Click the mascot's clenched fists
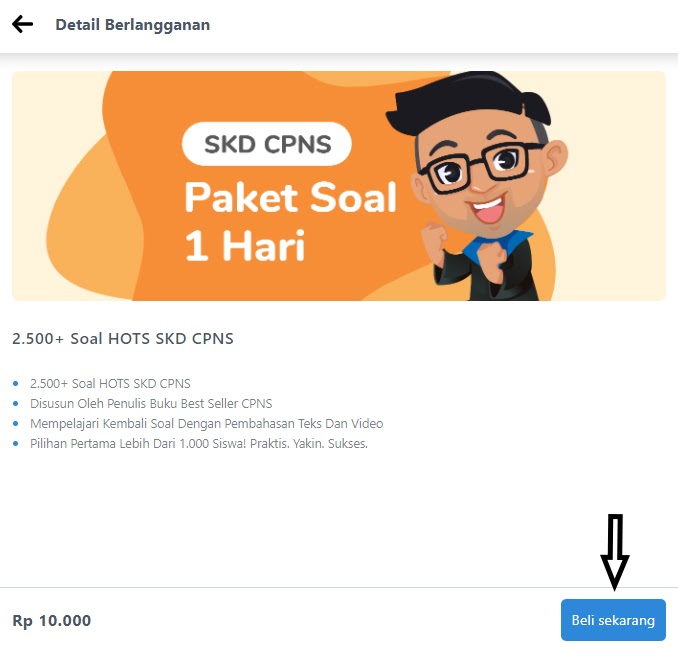678x650 pixels. click(465, 251)
